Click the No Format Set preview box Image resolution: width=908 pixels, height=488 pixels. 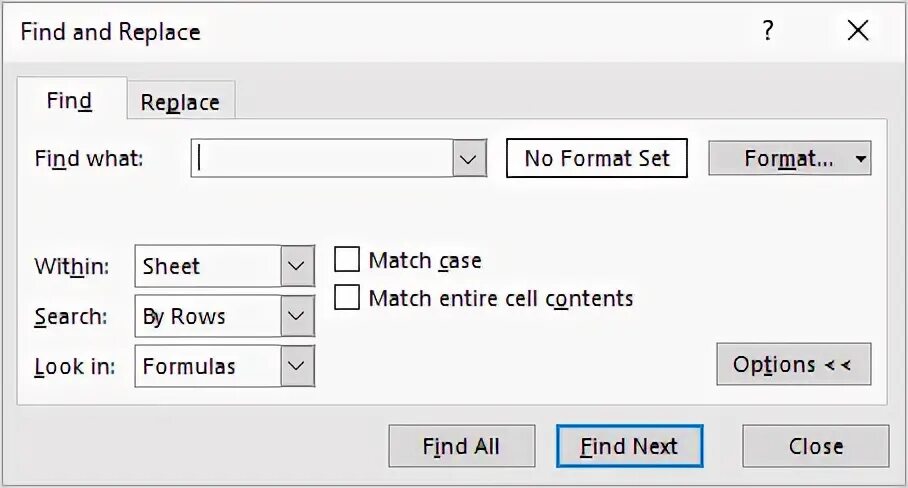tap(597, 158)
